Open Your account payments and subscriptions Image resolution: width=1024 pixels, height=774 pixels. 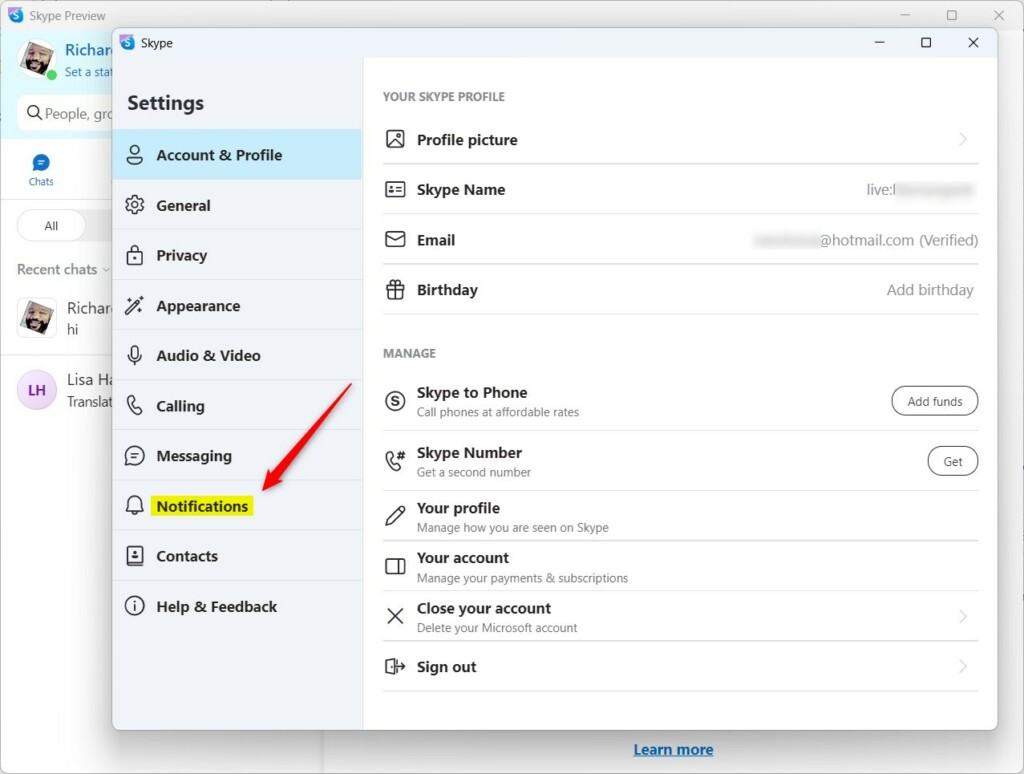click(680, 567)
